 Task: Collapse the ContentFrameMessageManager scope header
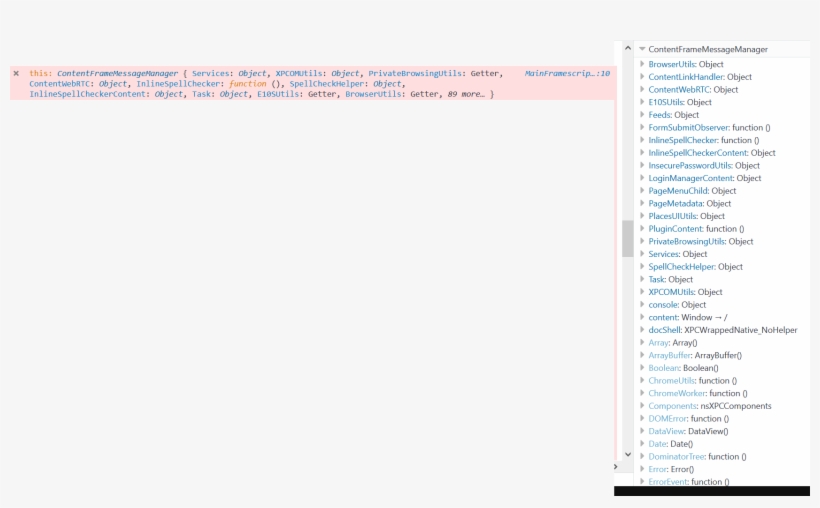(x=642, y=49)
